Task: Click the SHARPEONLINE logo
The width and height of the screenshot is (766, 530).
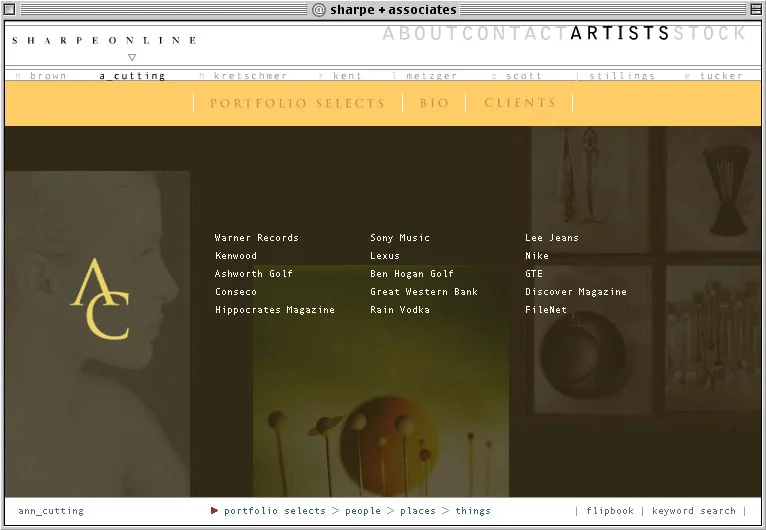Action: [x=105, y=40]
